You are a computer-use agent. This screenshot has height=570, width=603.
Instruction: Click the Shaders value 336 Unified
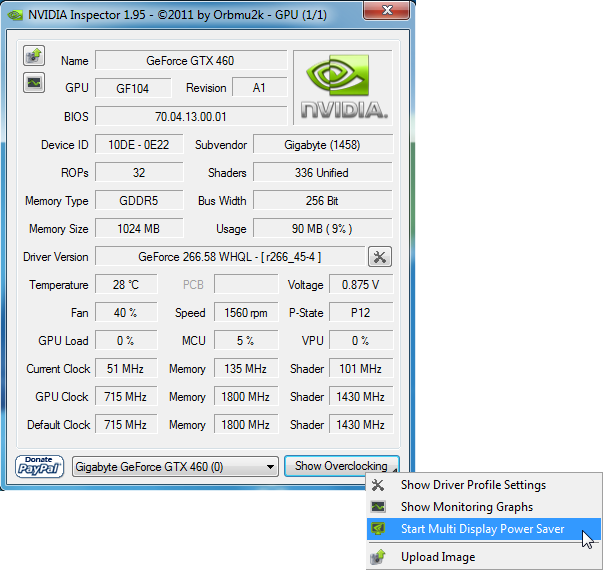323,173
